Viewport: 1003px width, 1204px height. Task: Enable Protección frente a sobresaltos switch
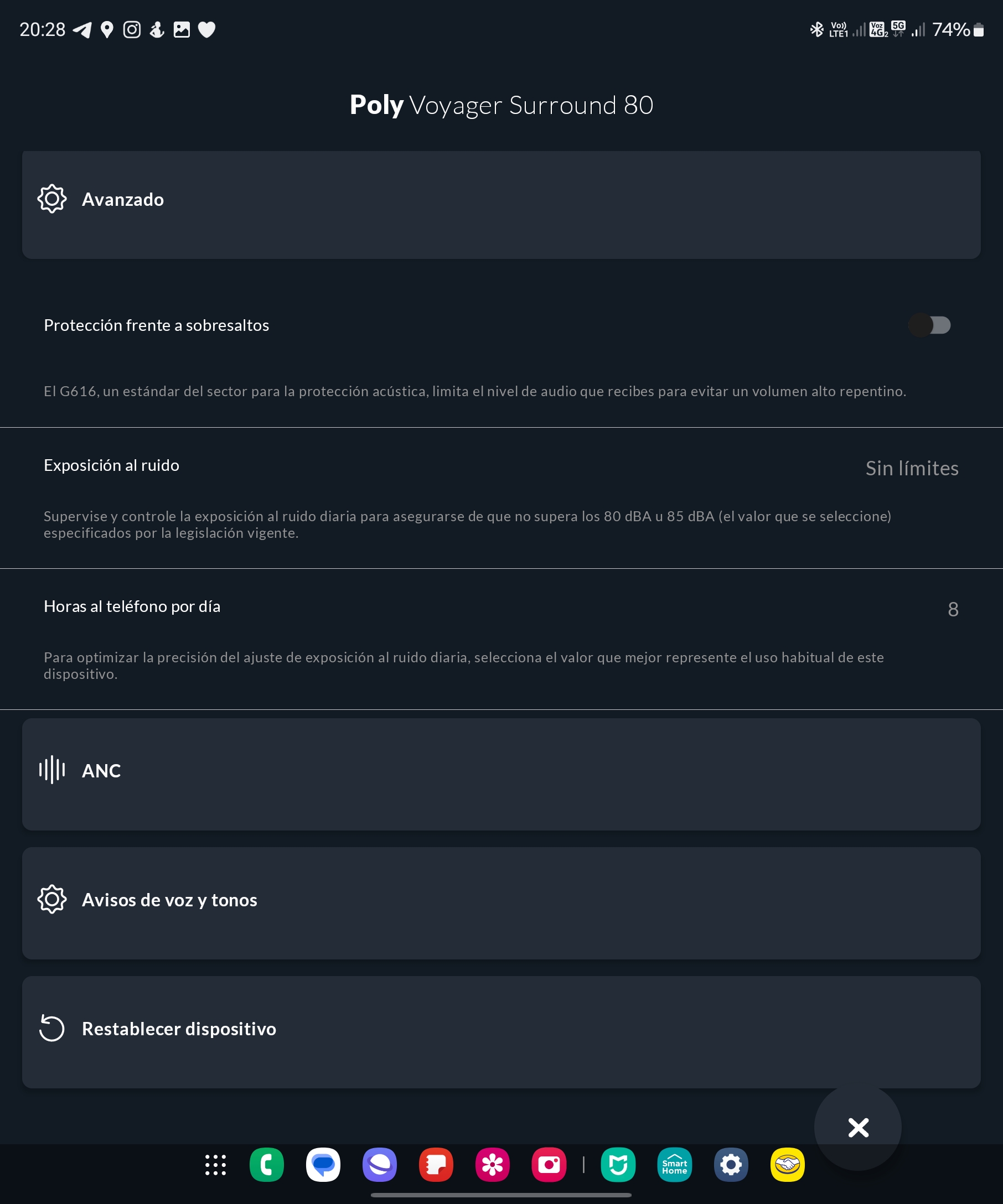pos(929,325)
